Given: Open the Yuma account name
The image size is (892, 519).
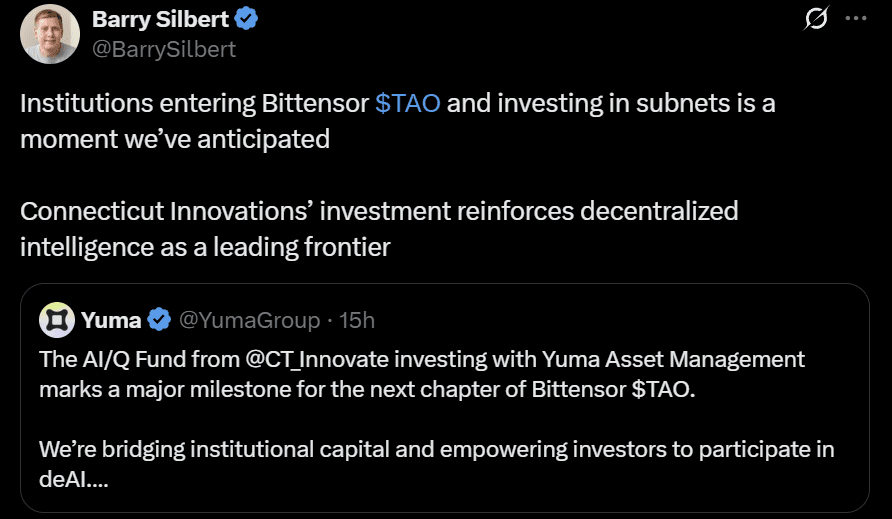Looking at the screenshot, I should tap(110, 319).
